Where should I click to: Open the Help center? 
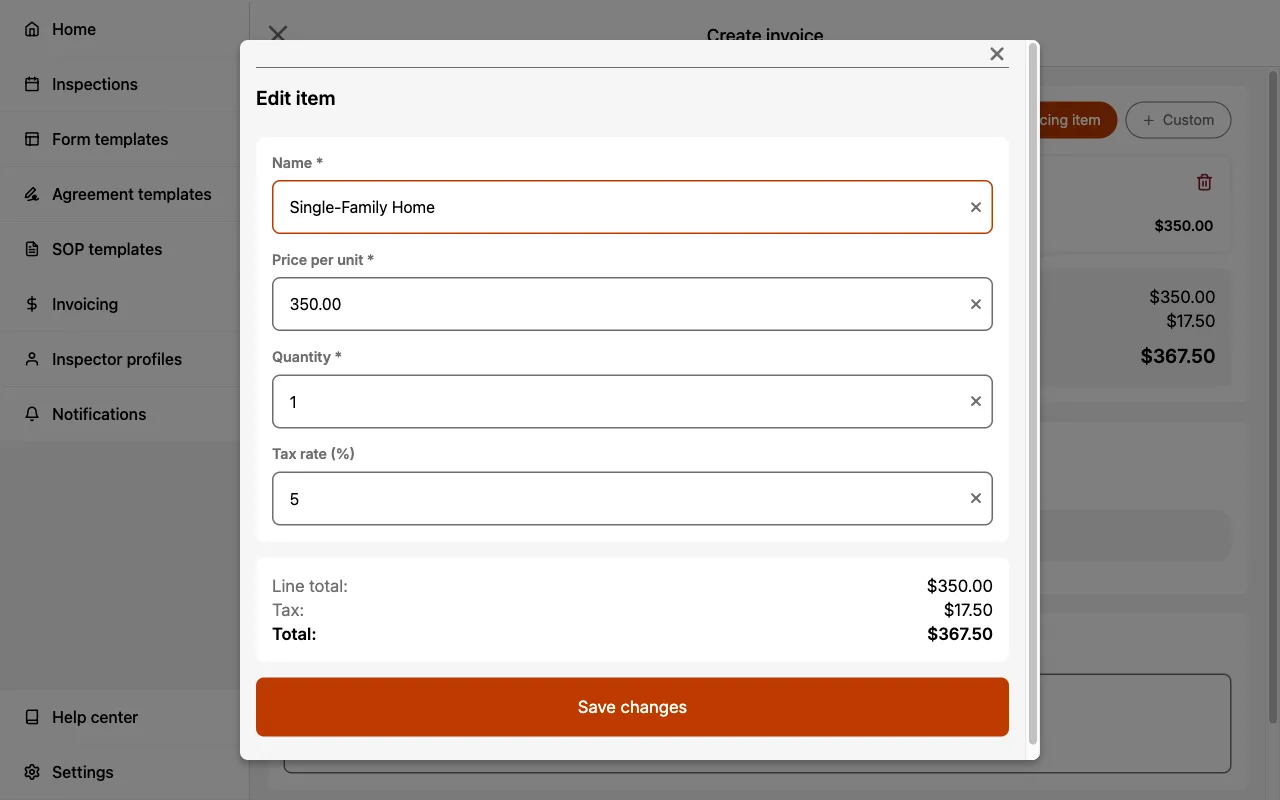pyautogui.click(x=95, y=717)
